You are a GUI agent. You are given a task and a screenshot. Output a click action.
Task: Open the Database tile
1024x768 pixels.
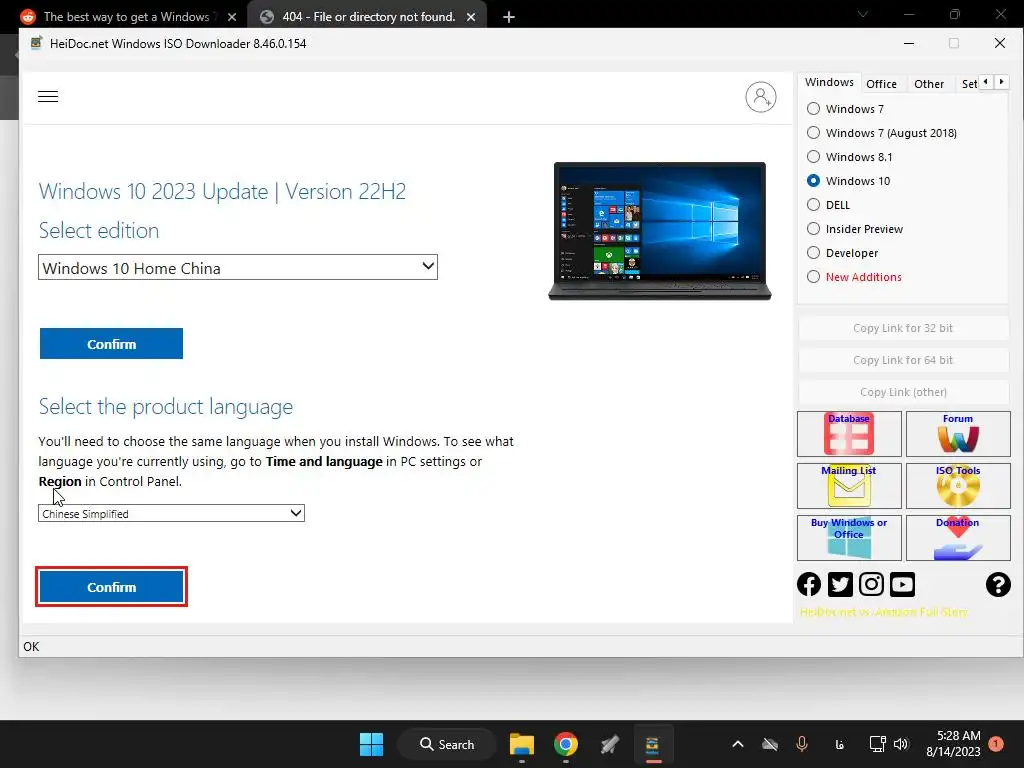pyautogui.click(x=849, y=434)
